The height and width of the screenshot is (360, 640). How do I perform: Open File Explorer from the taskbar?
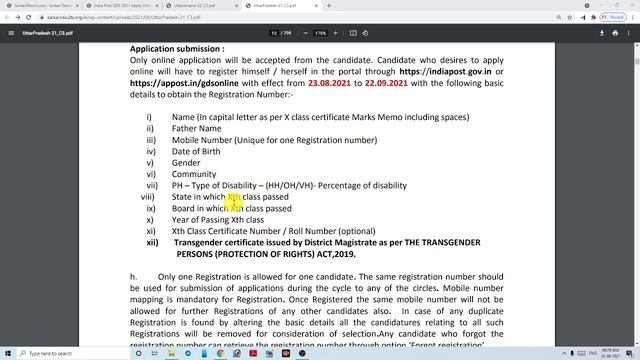tap(171, 353)
